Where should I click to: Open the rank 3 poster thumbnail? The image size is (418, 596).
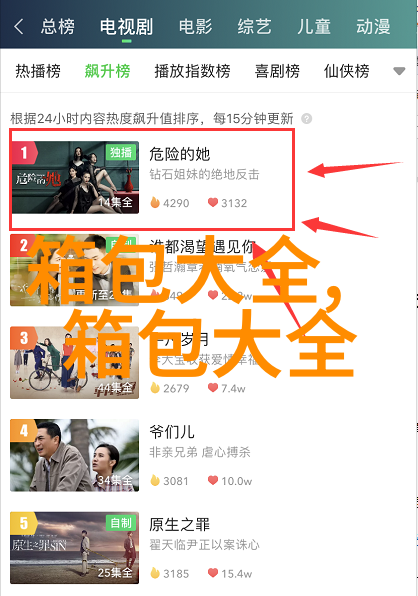pyautogui.click(x=74, y=363)
